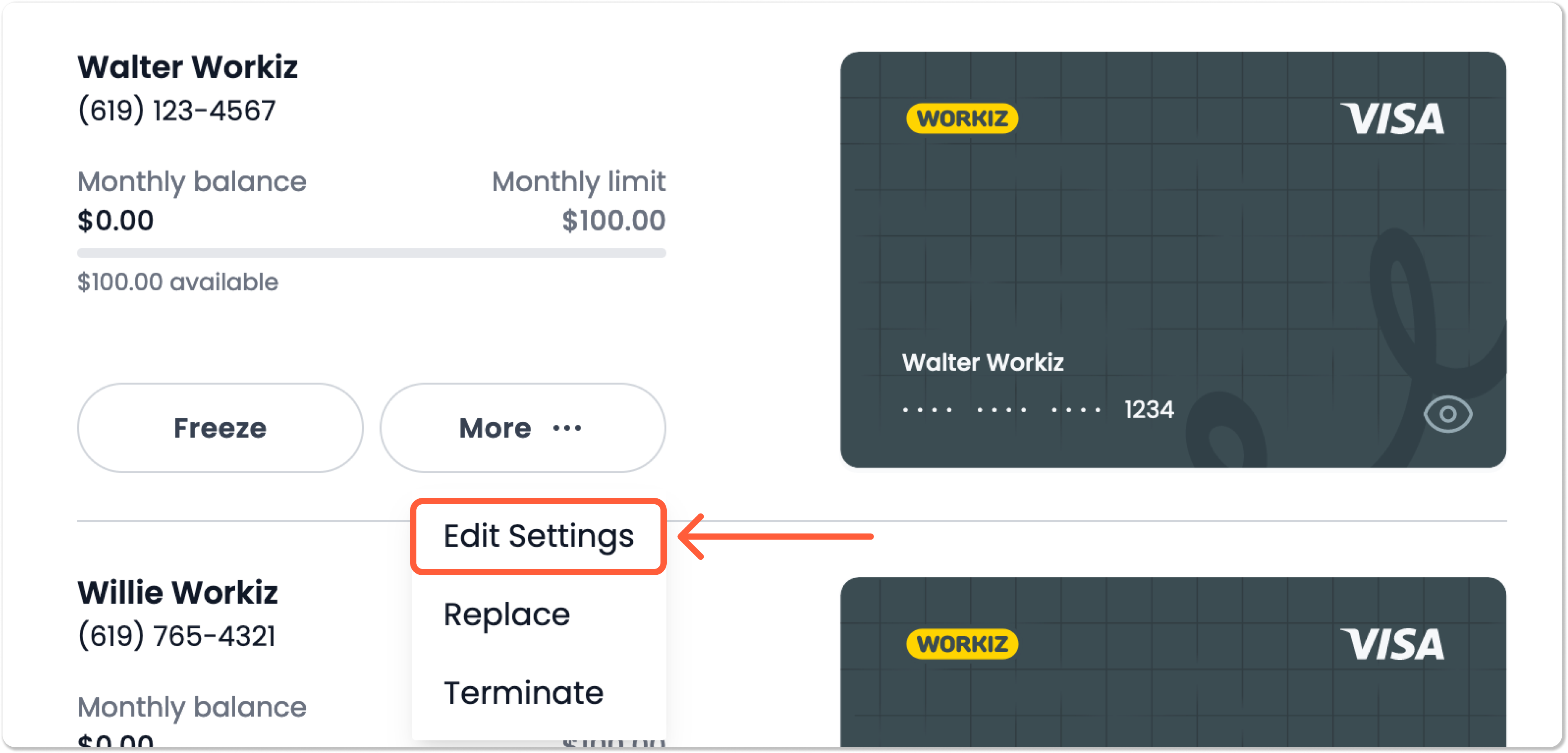Click the Freeze button for Walter Workiz
This screenshot has width=1568, height=753.
click(x=220, y=427)
